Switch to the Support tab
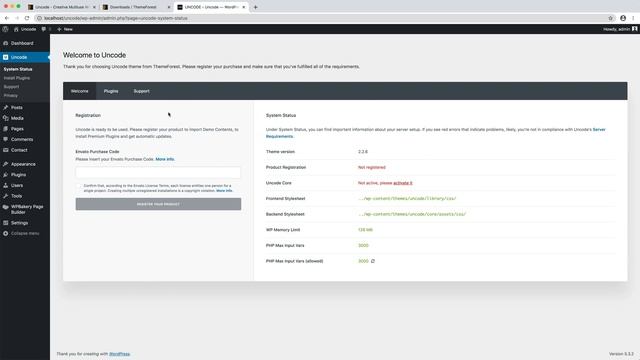 coord(142,91)
